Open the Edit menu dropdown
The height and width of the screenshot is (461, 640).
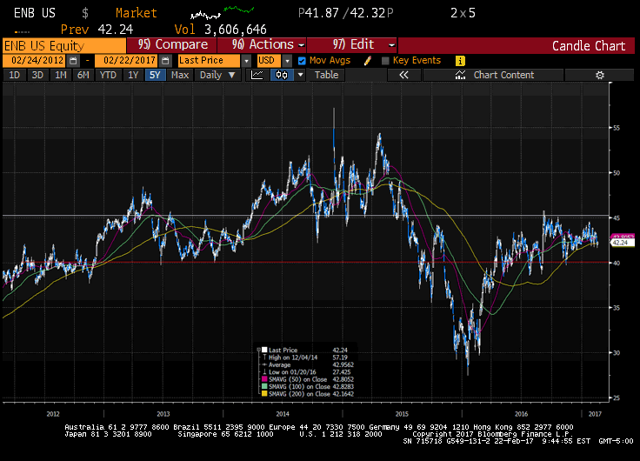coord(352,45)
